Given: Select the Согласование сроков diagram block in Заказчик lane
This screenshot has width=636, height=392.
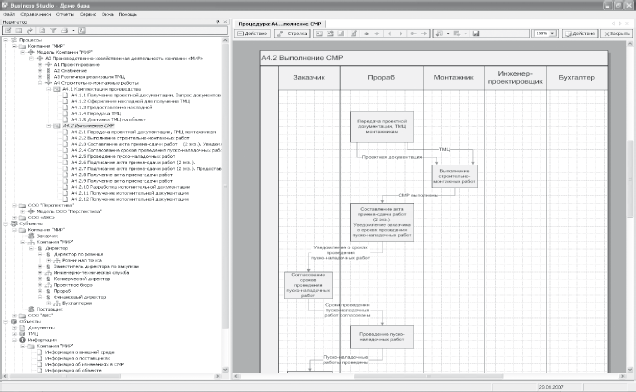Looking at the screenshot, I should coord(308,285).
